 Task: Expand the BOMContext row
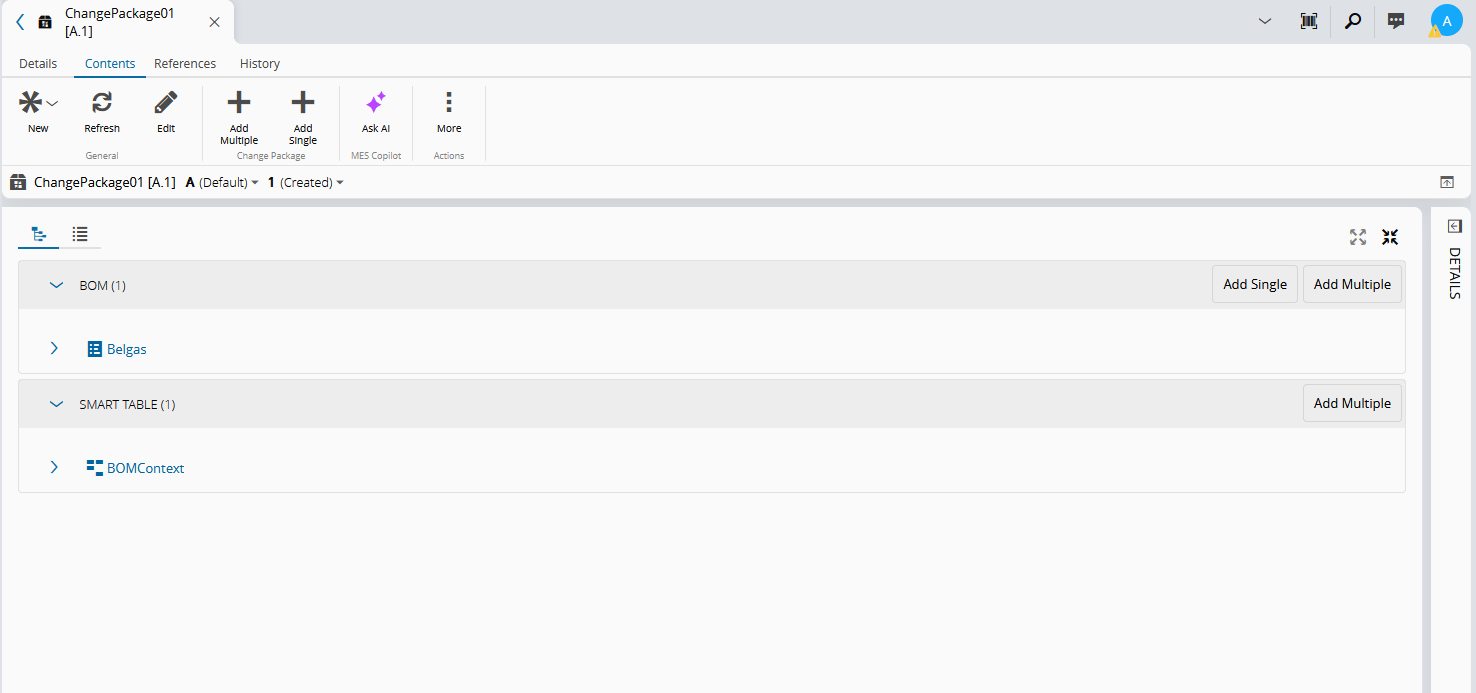(x=54, y=467)
